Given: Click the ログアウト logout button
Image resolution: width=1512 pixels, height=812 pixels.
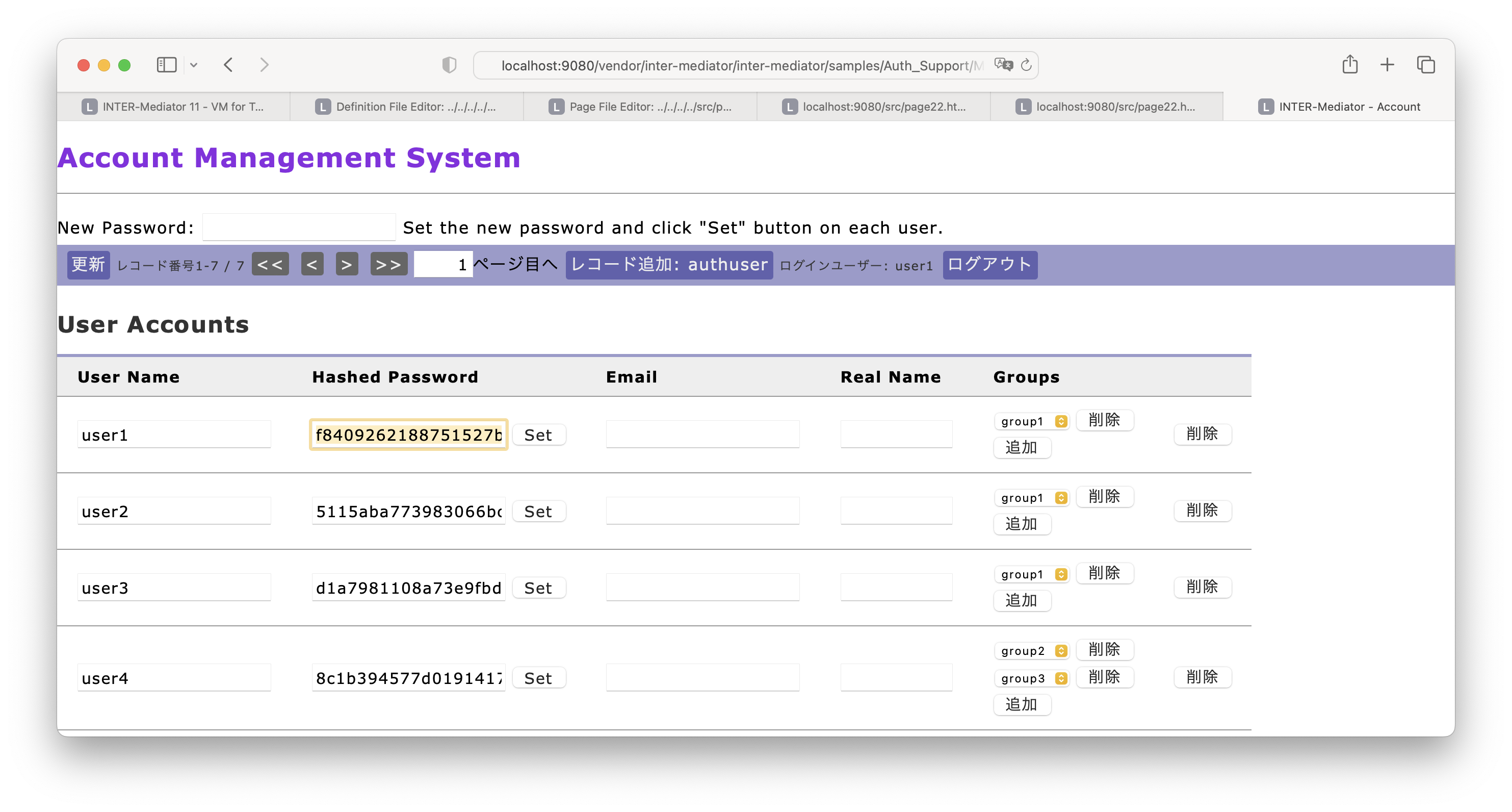Looking at the screenshot, I should point(989,265).
